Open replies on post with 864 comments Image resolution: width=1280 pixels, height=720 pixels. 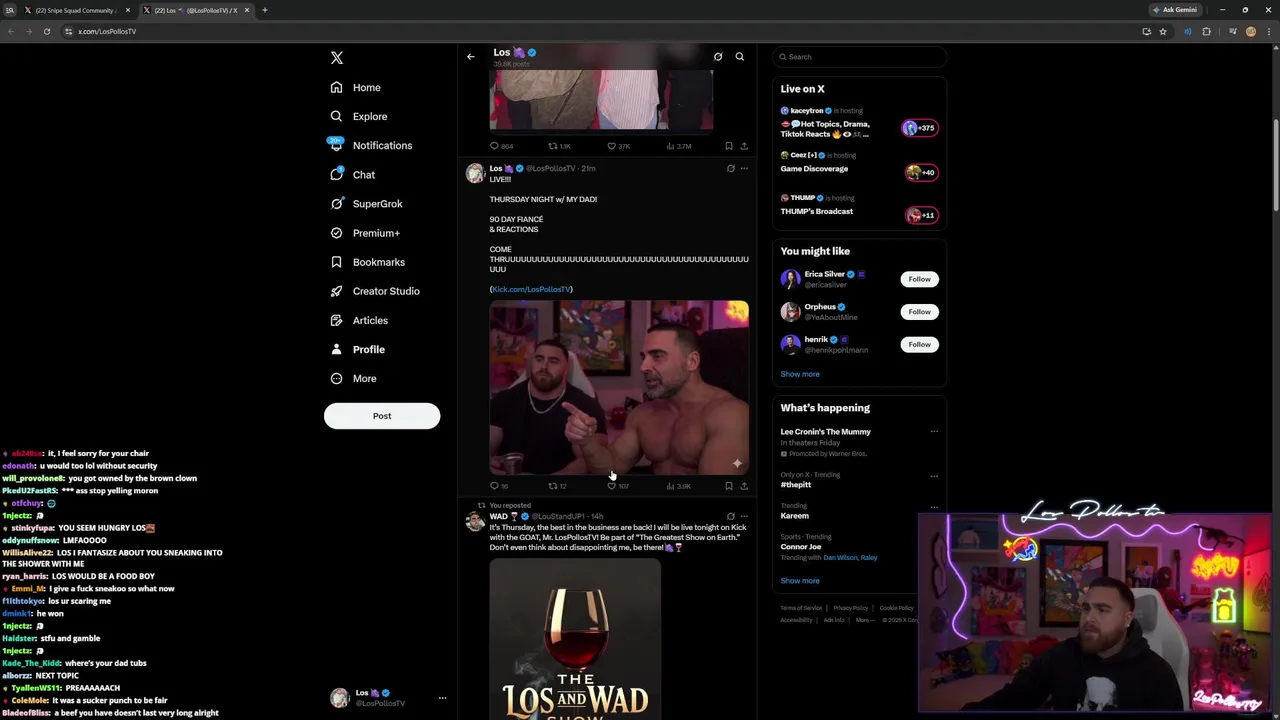click(501, 146)
